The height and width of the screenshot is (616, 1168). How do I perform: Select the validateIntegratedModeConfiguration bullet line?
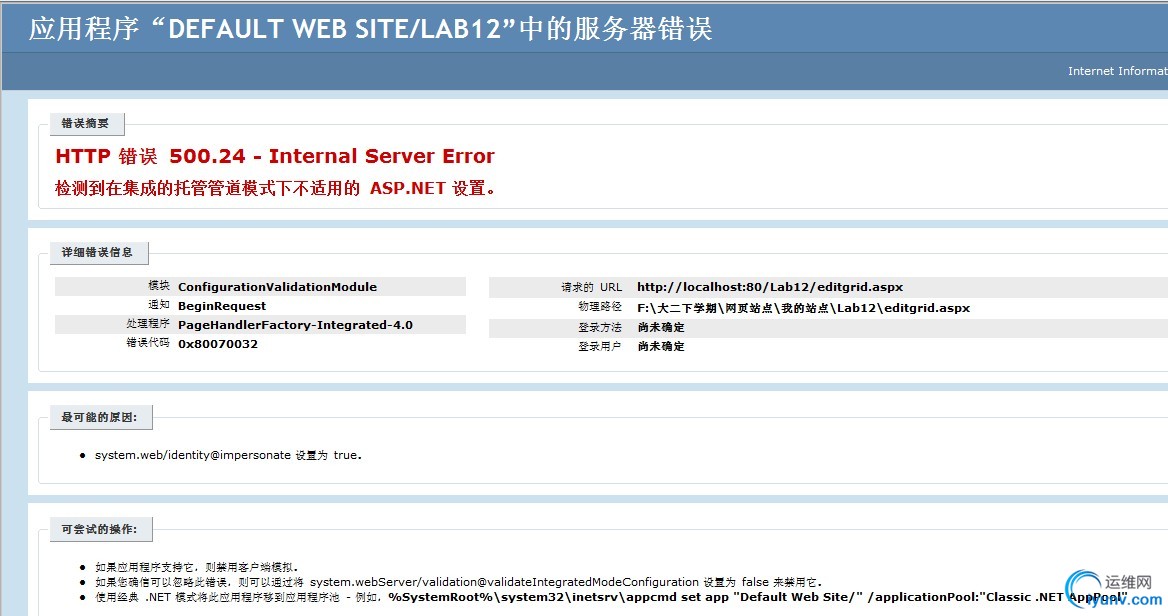(458, 582)
